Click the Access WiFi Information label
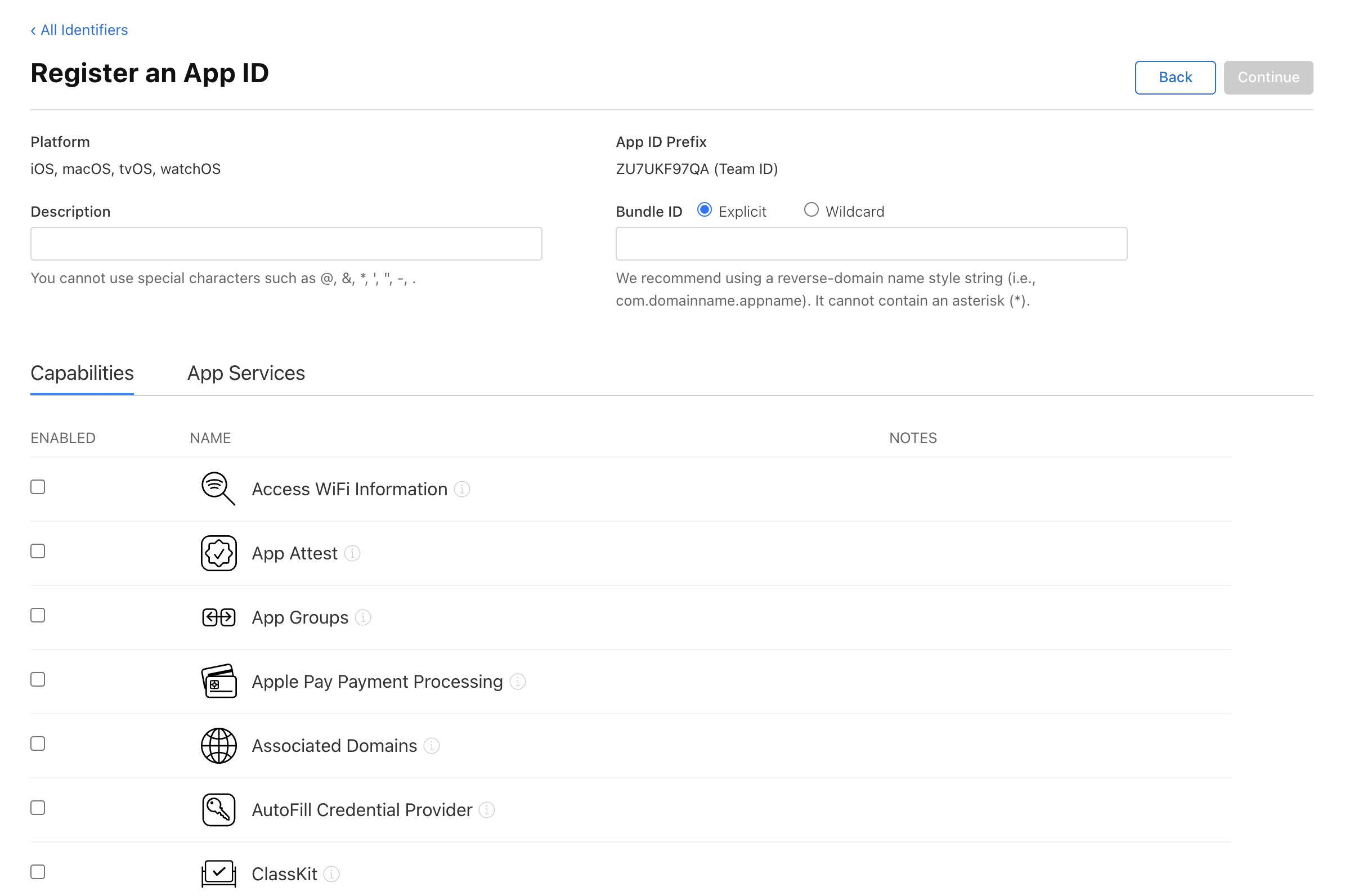The width and height of the screenshot is (1345, 896). tap(349, 489)
